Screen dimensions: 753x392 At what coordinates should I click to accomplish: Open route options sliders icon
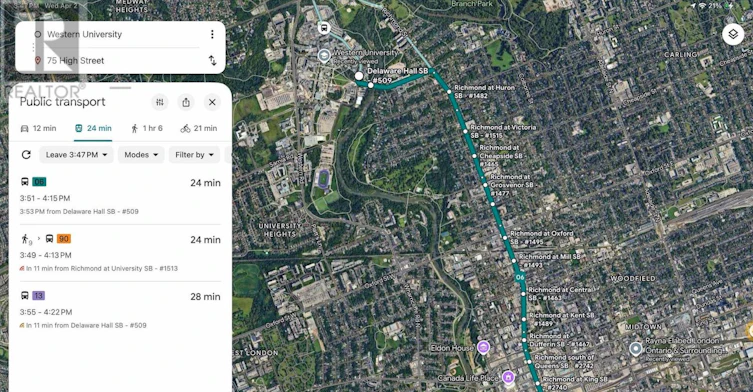click(x=160, y=102)
